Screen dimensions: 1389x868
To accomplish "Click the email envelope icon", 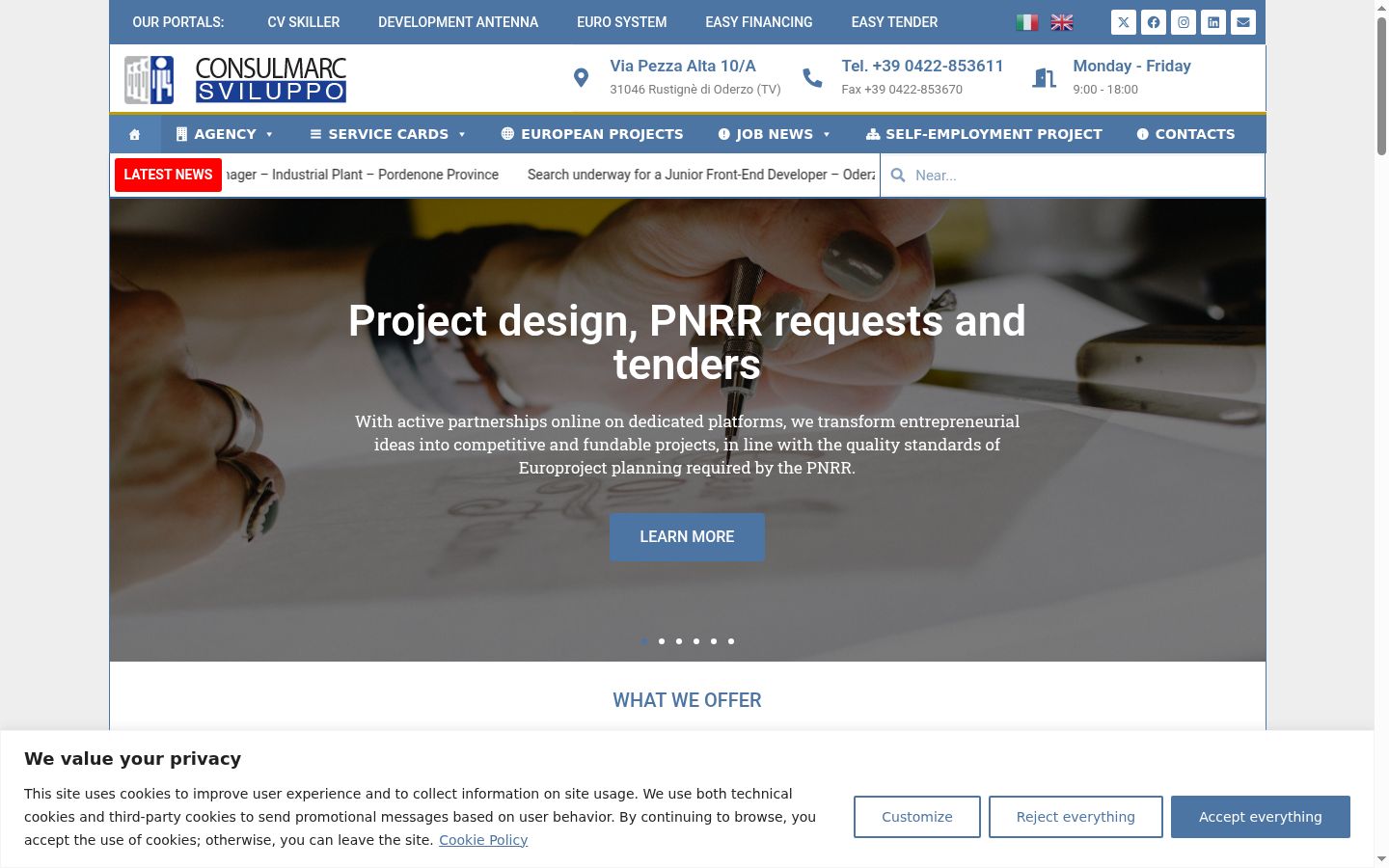I will (x=1243, y=22).
